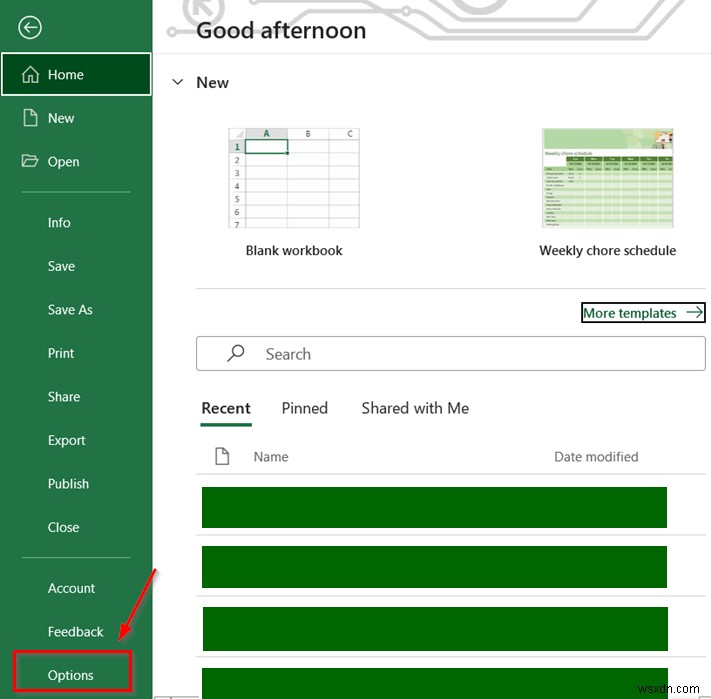Switch to the Shared with Me tab
This screenshot has width=711, height=699.
coord(415,408)
